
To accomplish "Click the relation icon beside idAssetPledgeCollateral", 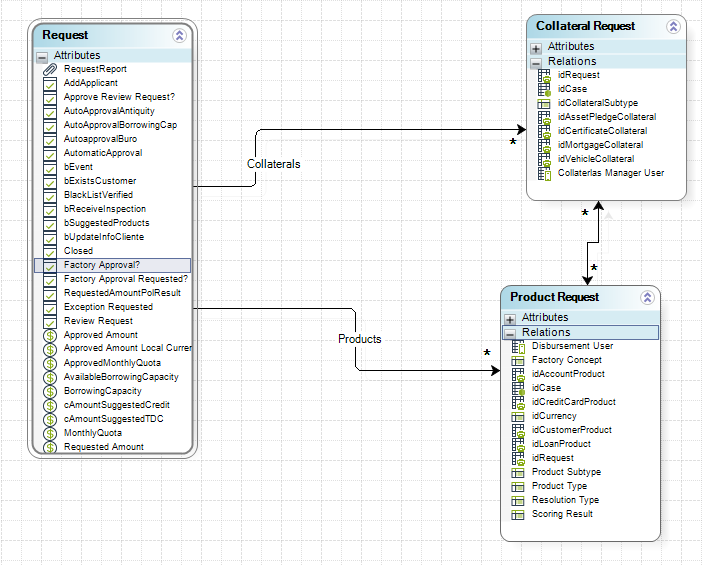I will point(544,117).
